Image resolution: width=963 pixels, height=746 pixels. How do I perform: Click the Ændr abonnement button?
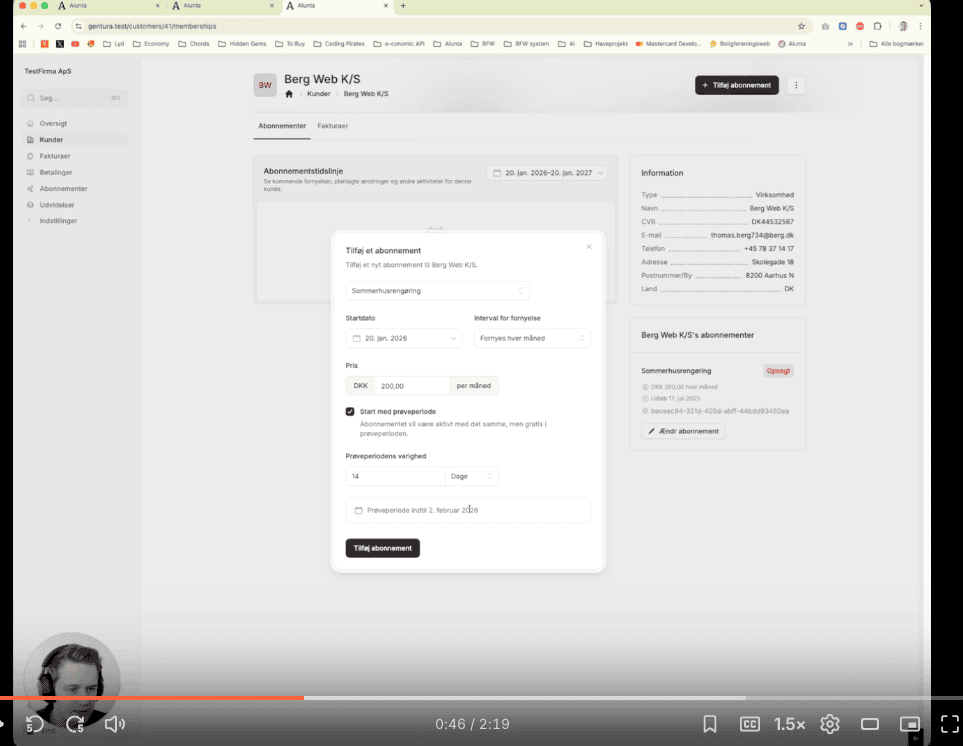683,431
